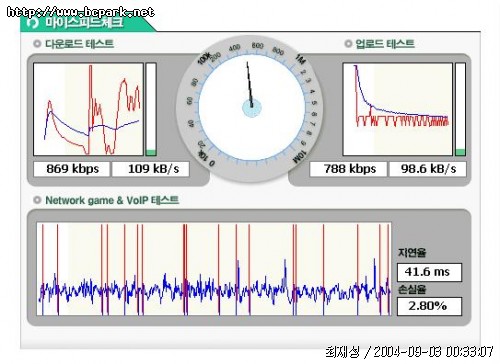Click the Network game & VoIP bullet icon
This screenshot has width=500, height=364.
tap(37, 200)
